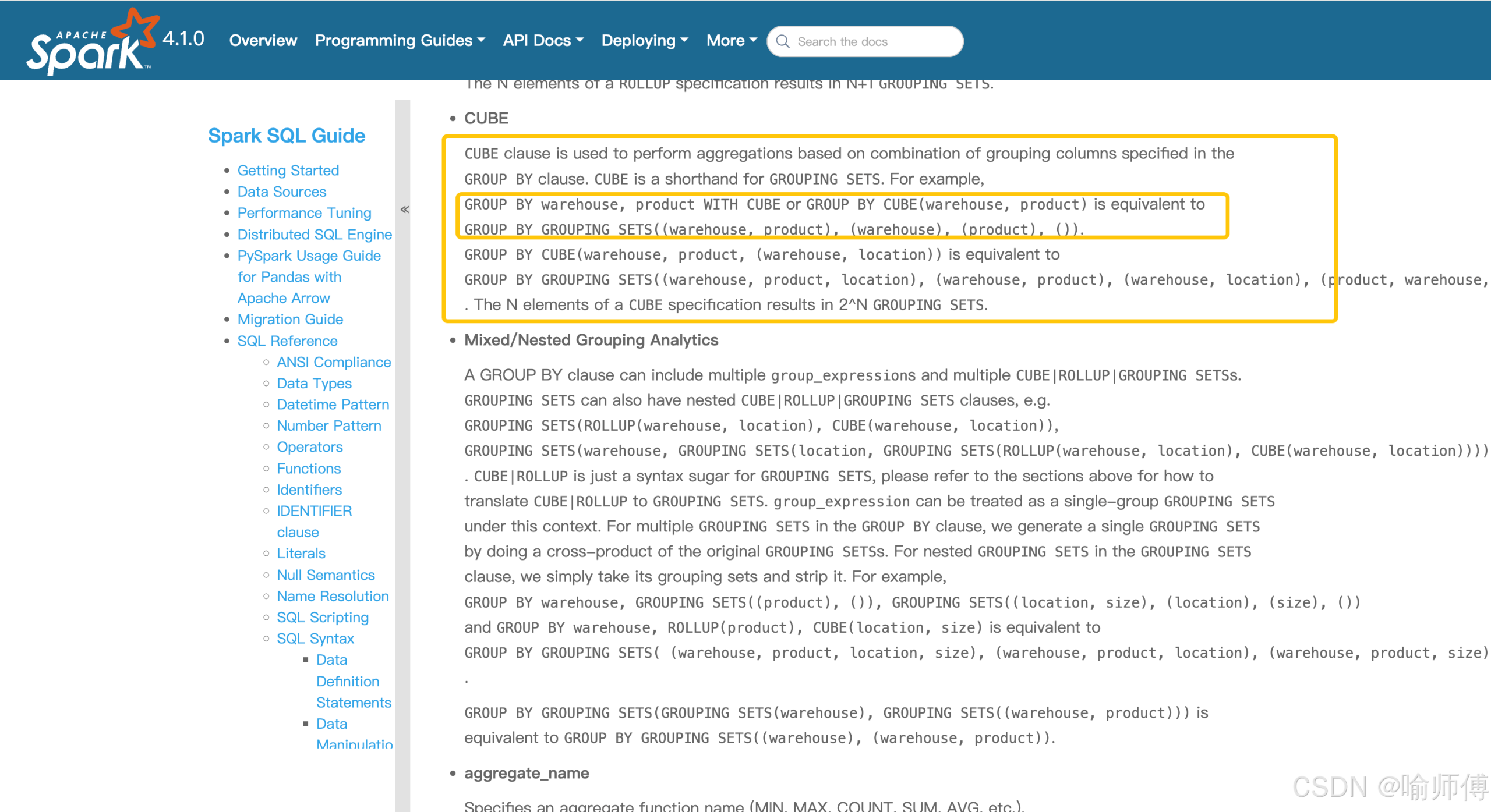The image size is (1491, 812).
Task: Open the Migration Guide link
Action: (x=290, y=320)
